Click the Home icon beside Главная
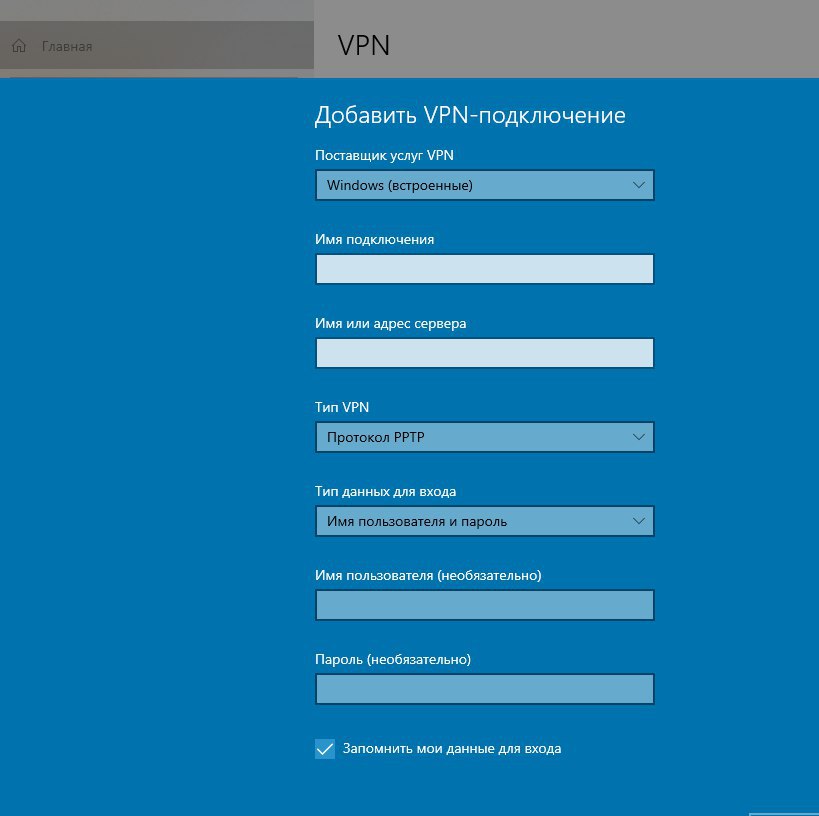 click(19, 46)
